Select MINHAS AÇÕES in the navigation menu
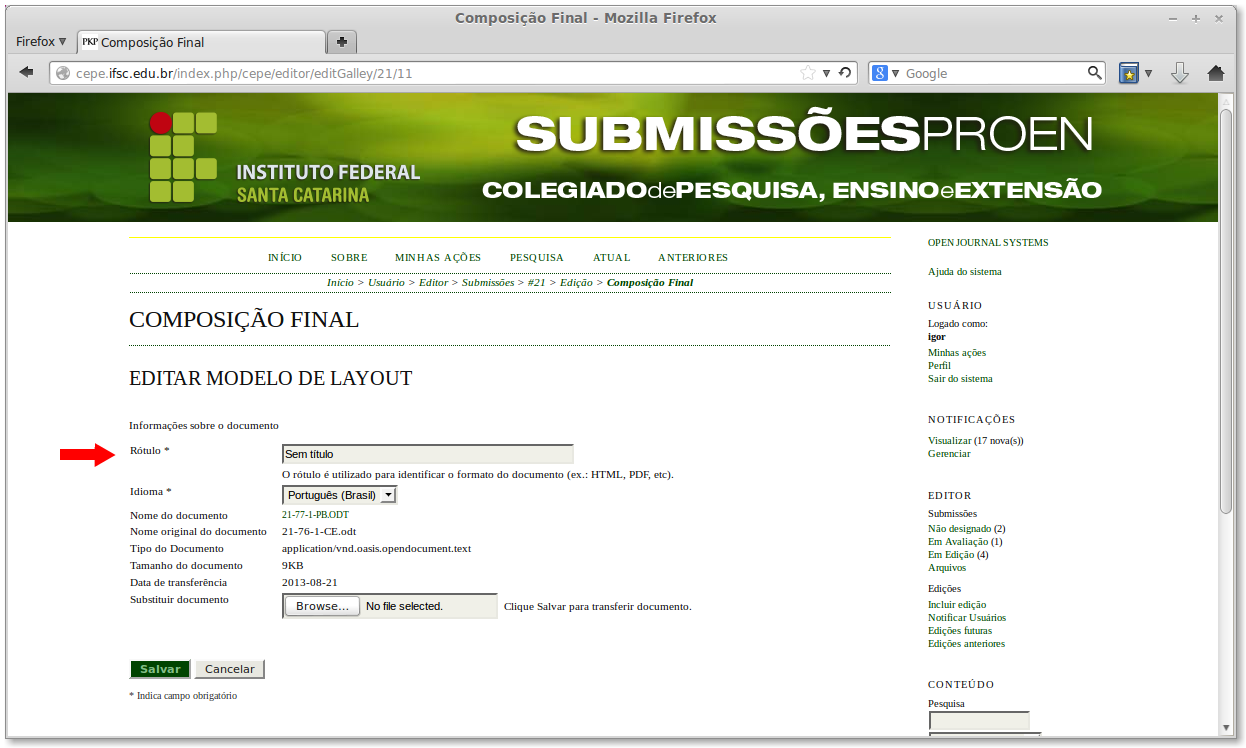Viewport: 1246px width, 748px height. point(437,257)
